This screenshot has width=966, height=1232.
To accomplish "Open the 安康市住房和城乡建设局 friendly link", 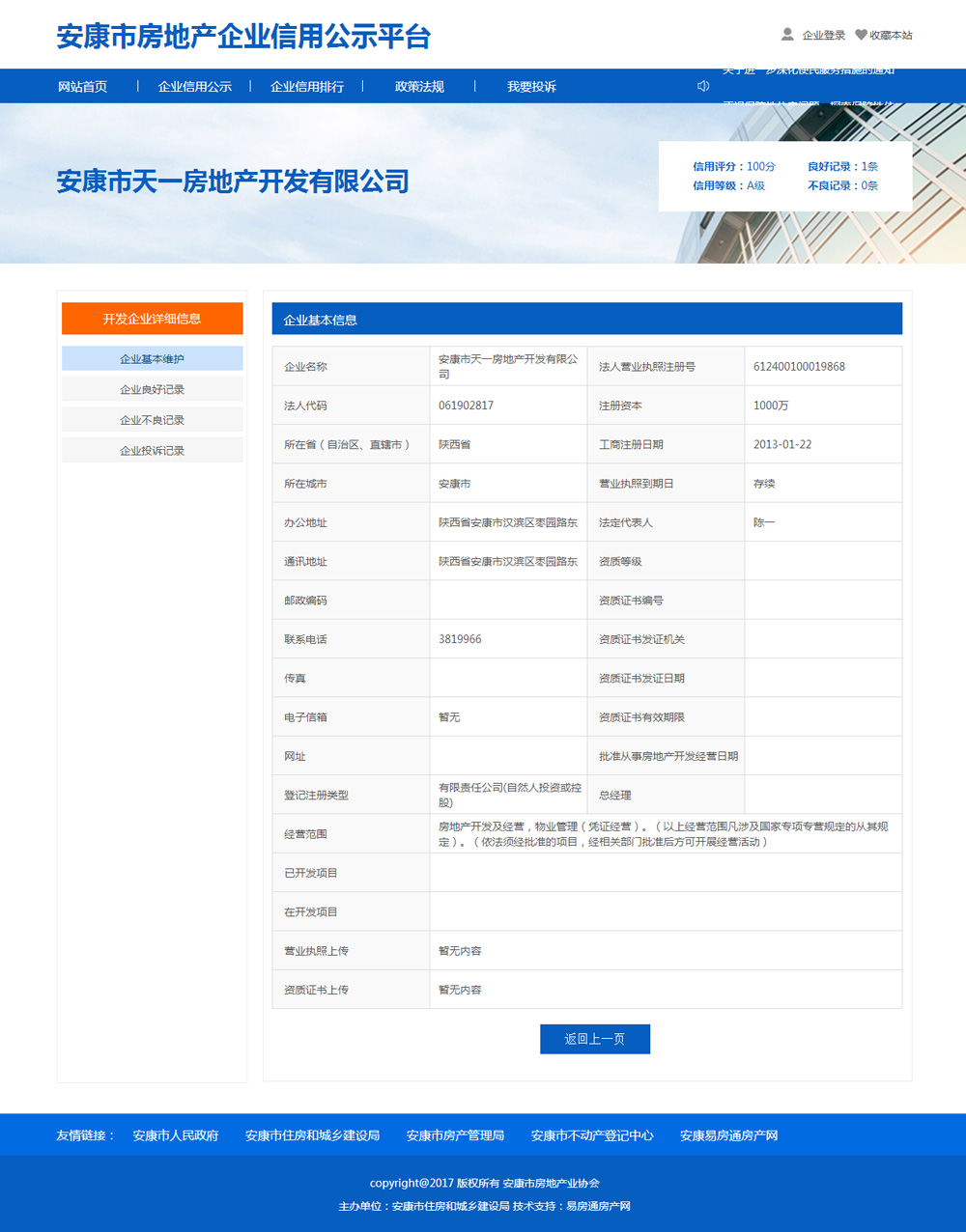I will 312,1135.
